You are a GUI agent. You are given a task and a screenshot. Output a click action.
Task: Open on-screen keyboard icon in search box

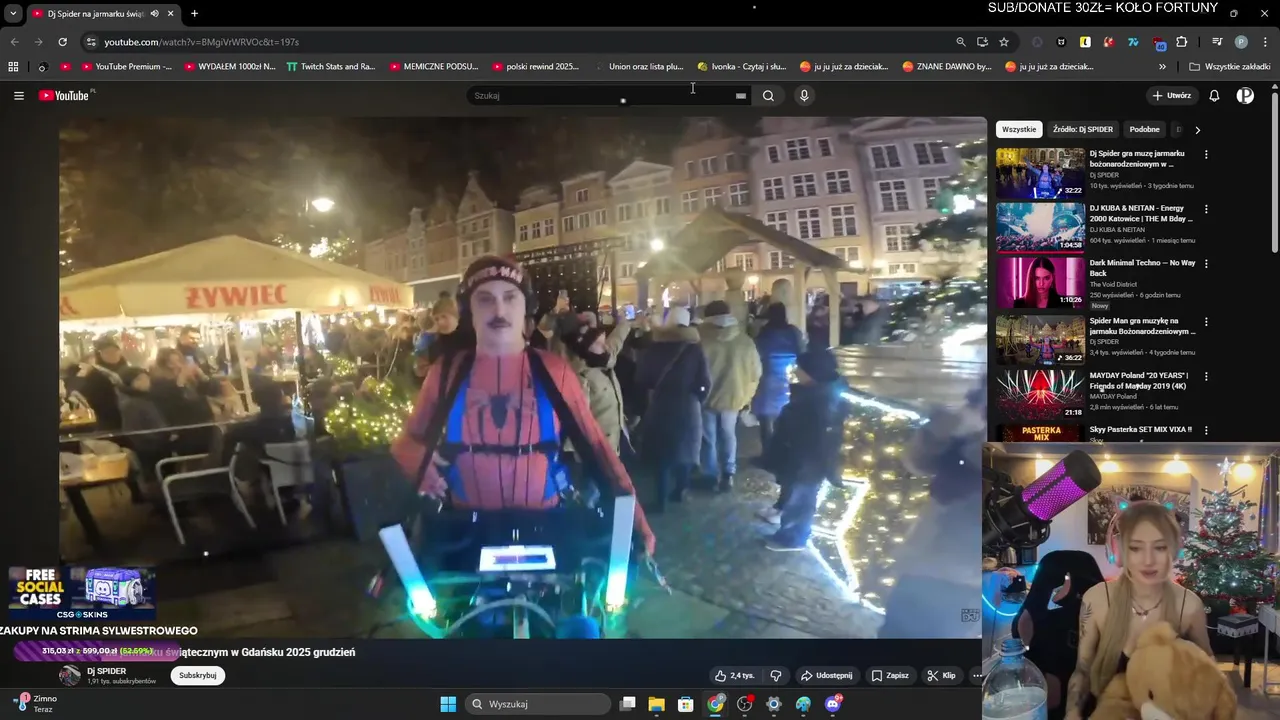pos(741,96)
